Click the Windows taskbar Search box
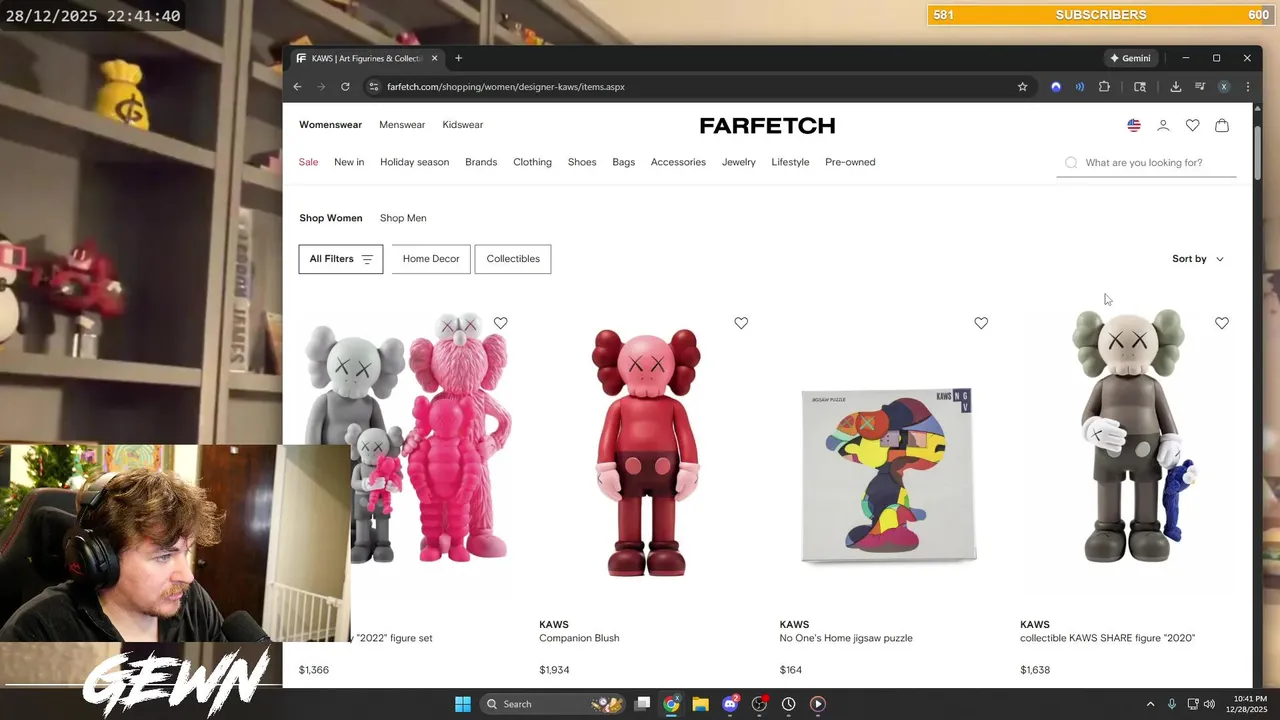 tap(553, 704)
